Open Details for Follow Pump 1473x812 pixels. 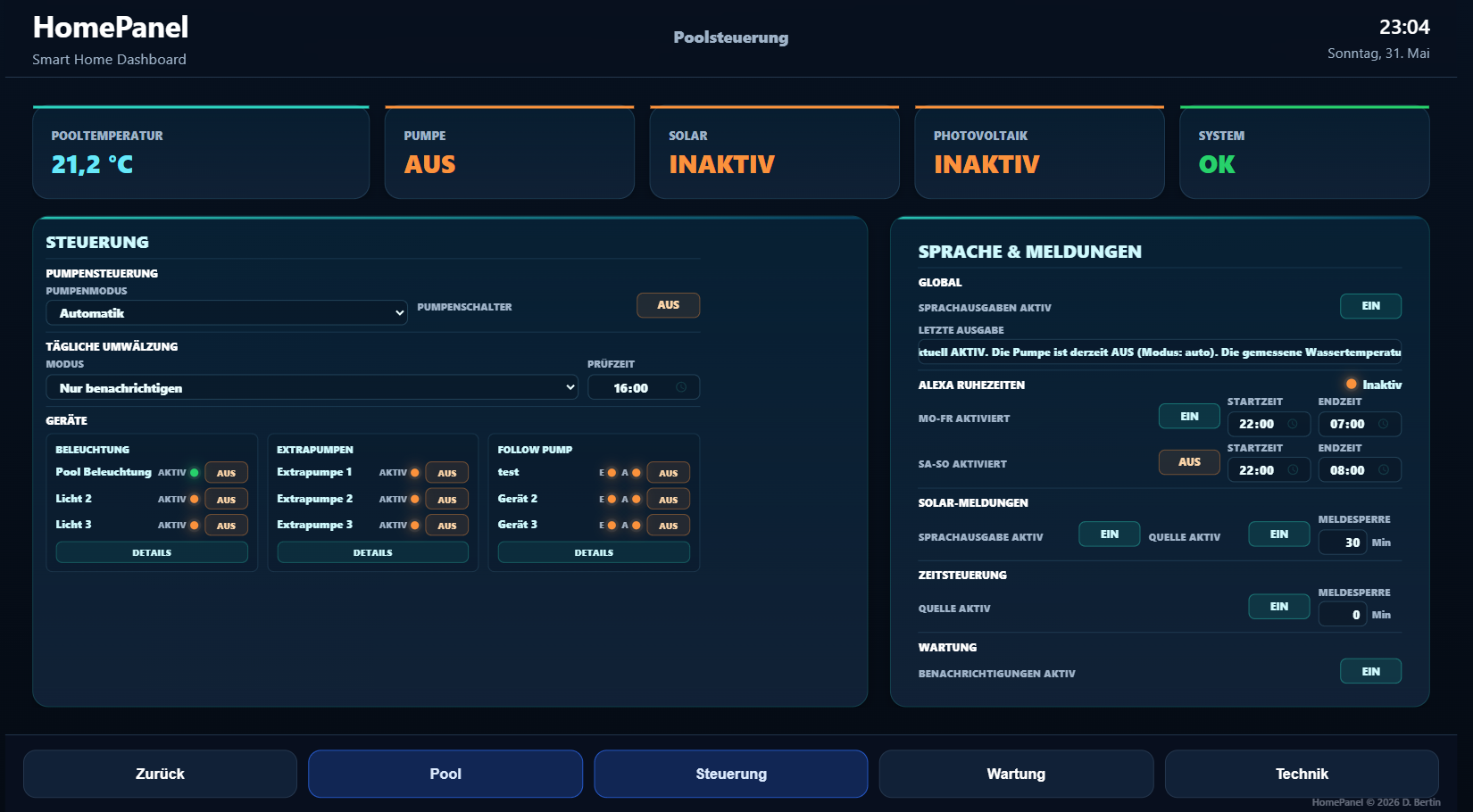[594, 552]
